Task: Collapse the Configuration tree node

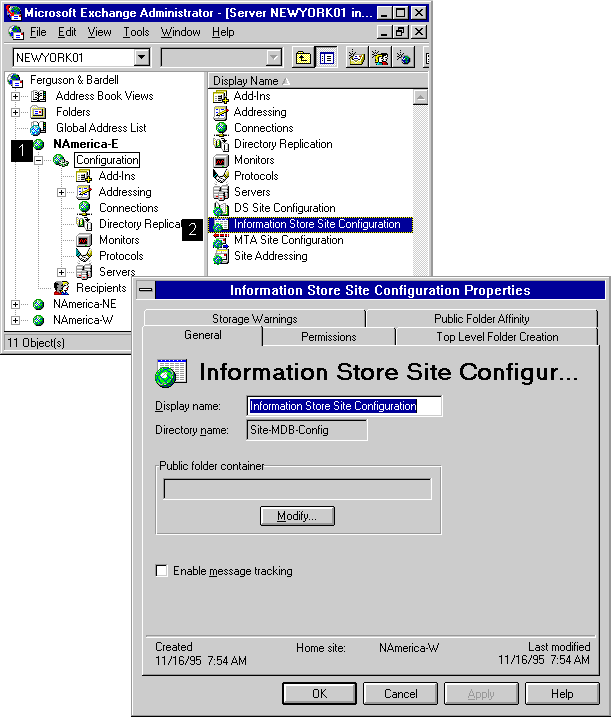Action: click(x=38, y=161)
